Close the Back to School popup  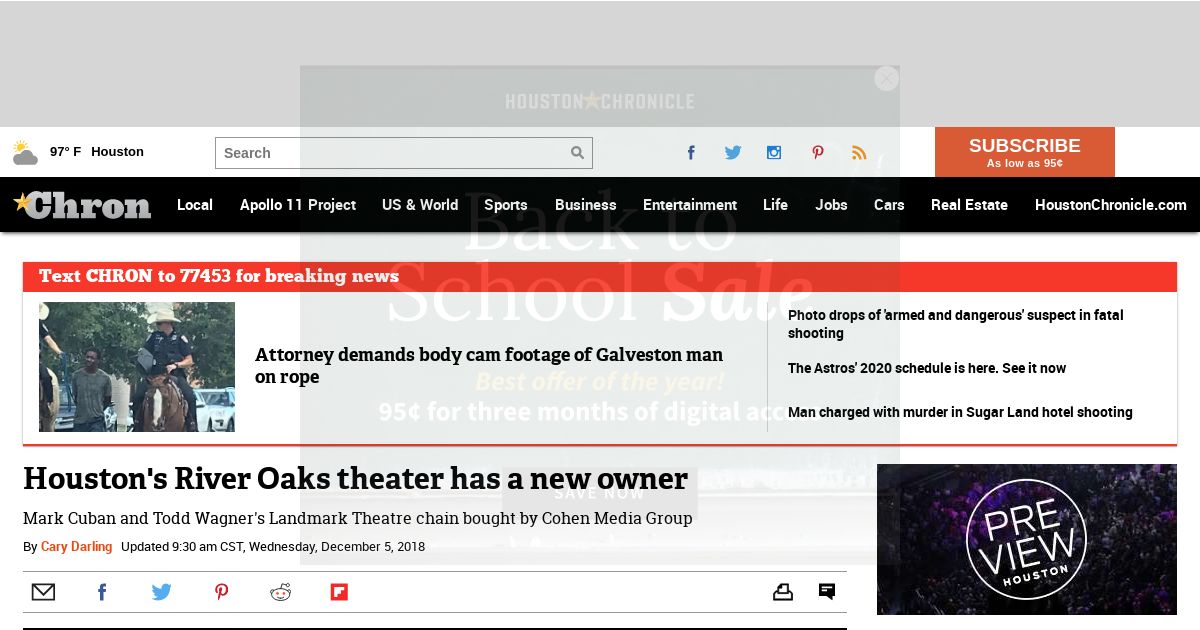click(886, 79)
